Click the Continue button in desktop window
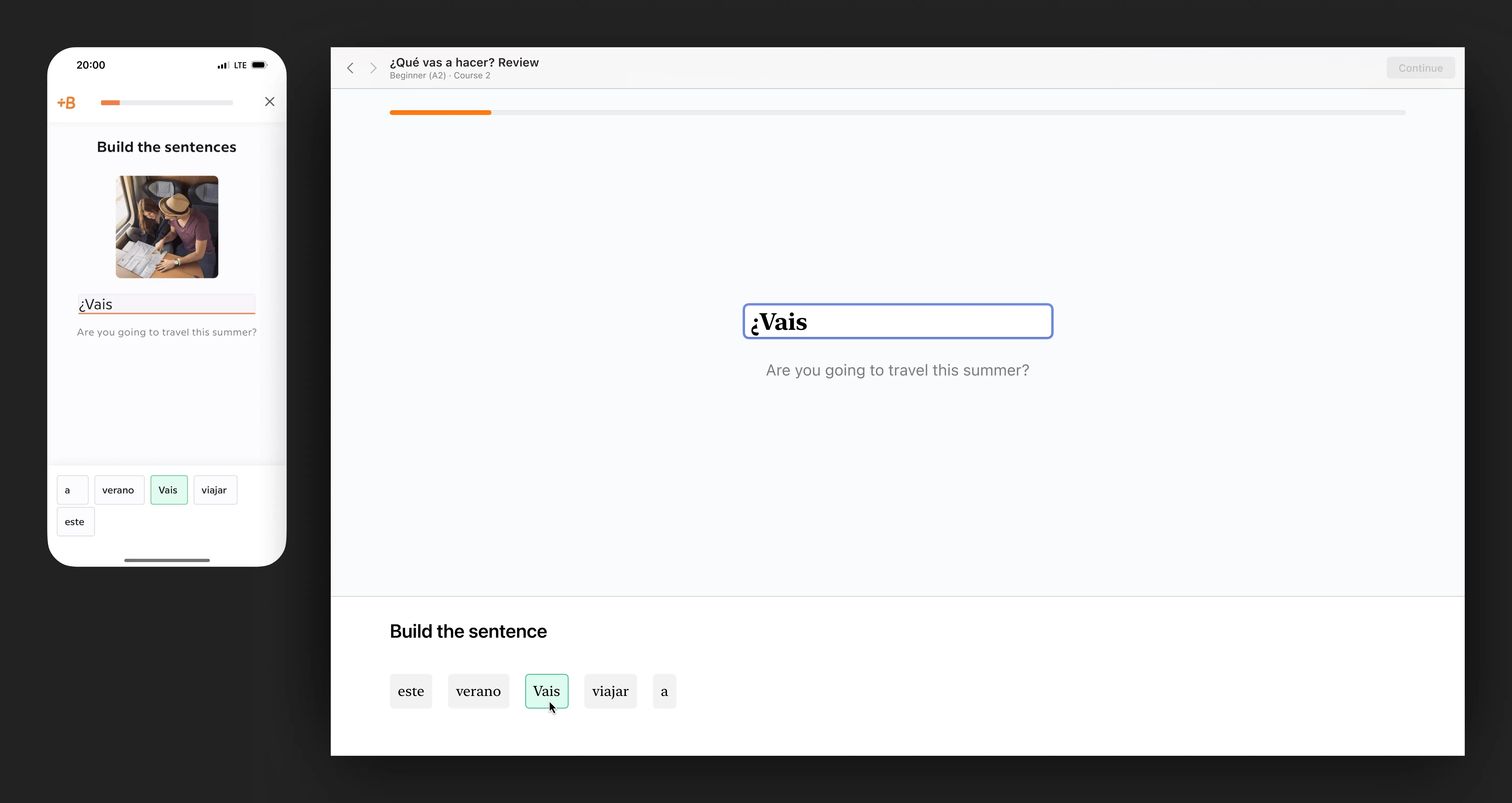1512x803 pixels. click(x=1420, y=68)
